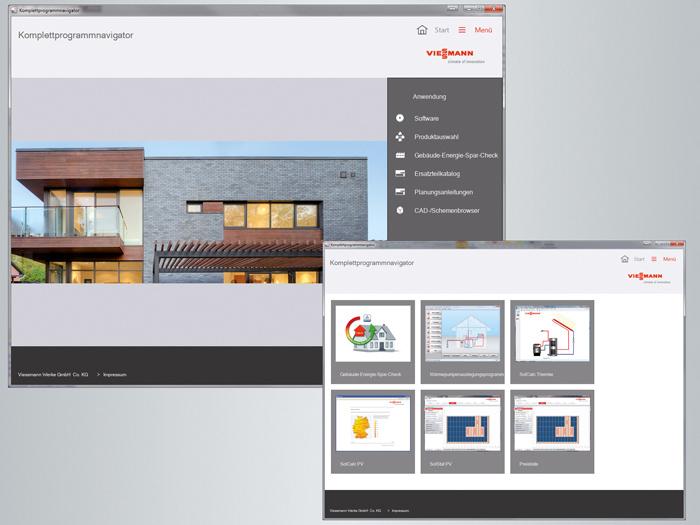Open the SolCalc PV tile with the Germany map

(372, 431)
